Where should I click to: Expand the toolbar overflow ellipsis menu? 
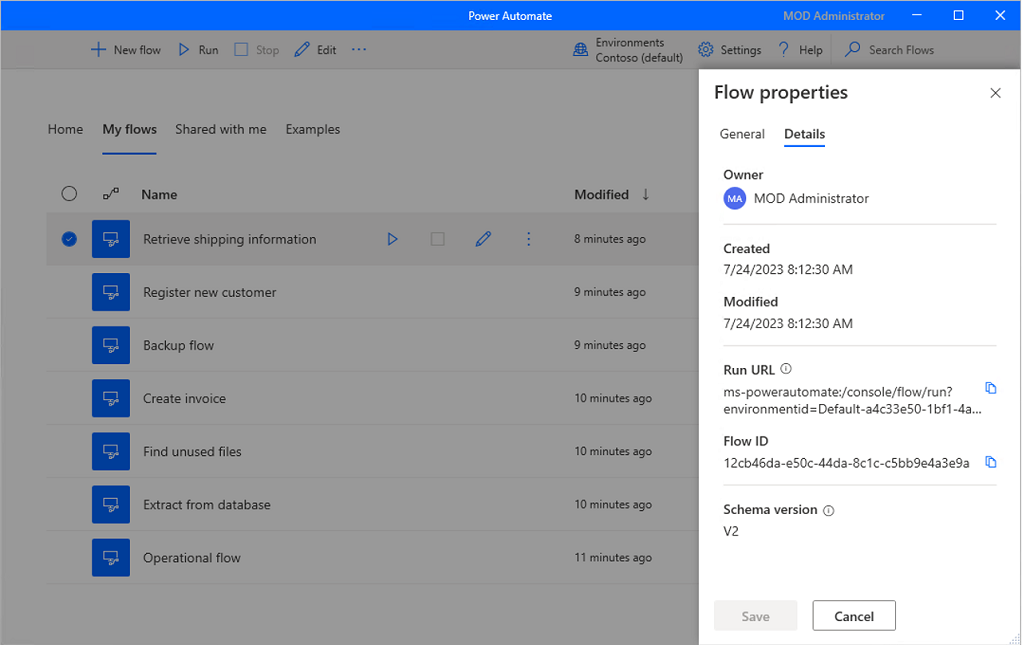pyautogui.click(x=359, y=50)
